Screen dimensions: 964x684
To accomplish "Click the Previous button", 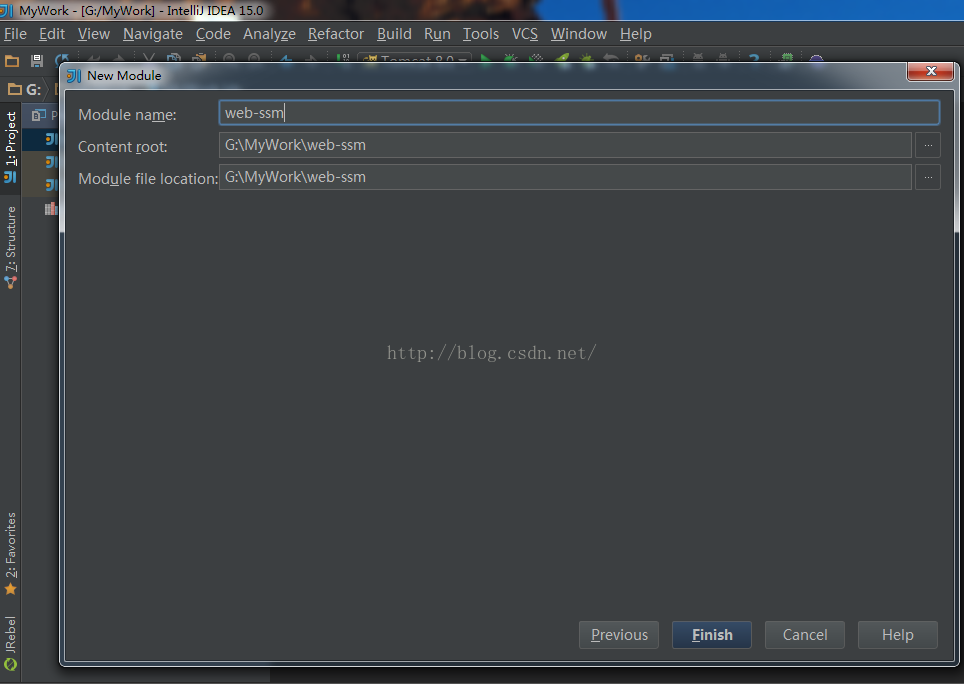I will click(x=618, y=635).
